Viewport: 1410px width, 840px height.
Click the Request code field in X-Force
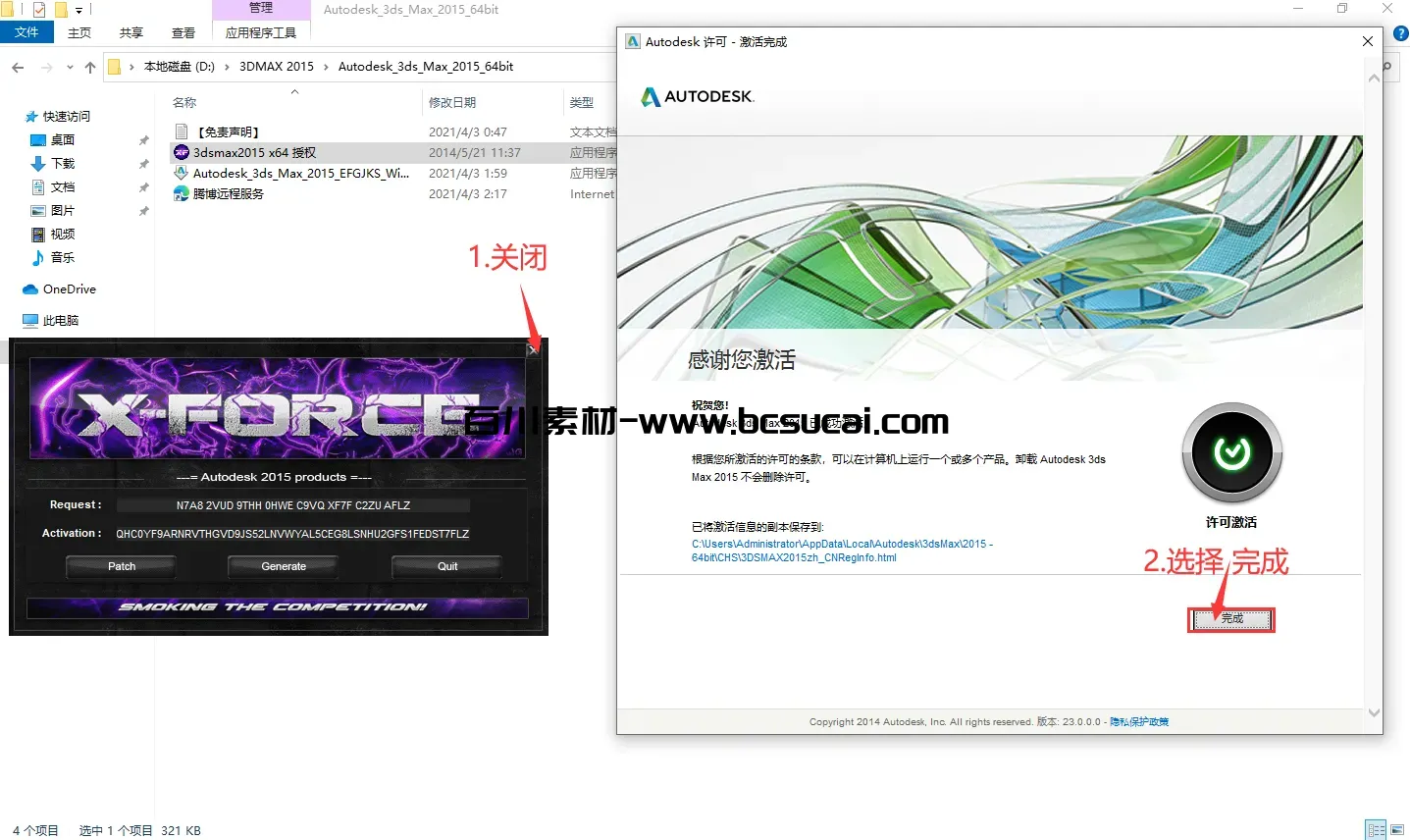[292, 505]
